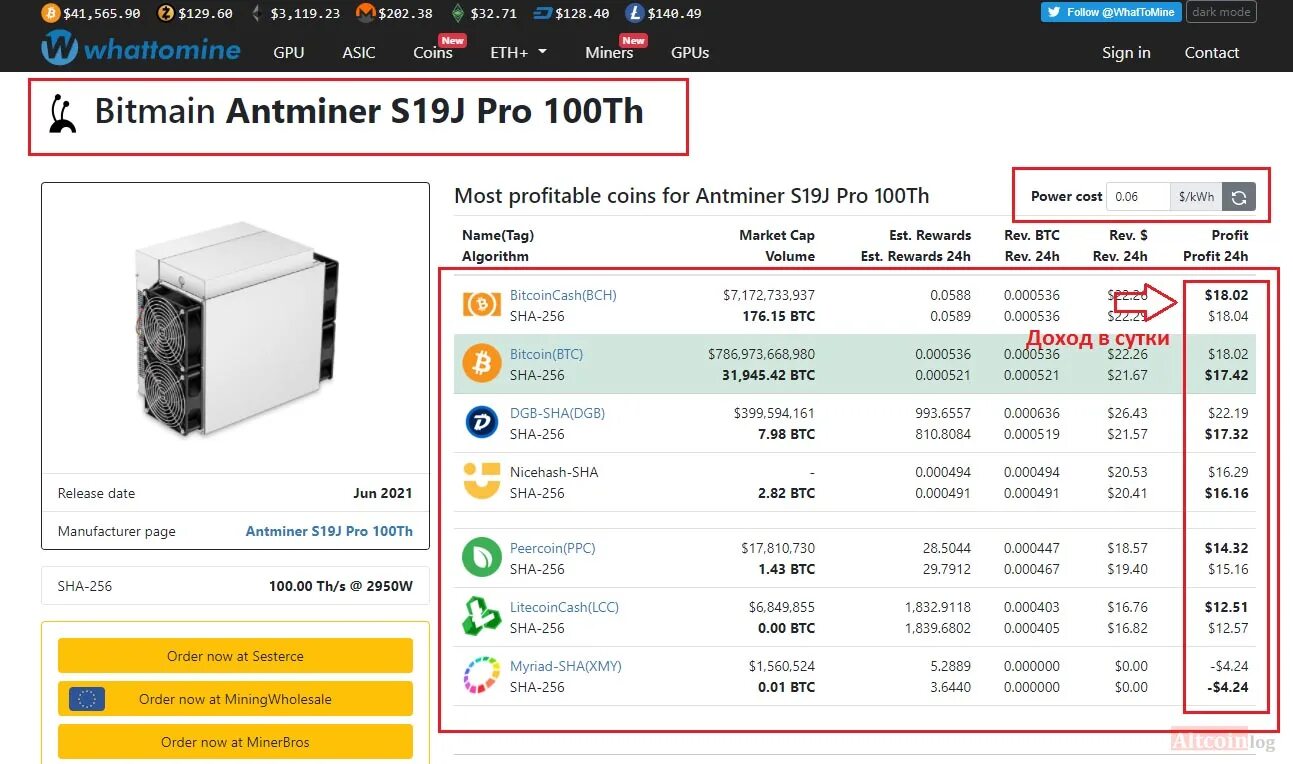Image resolution: width=1293 pixels, height=764 pixels.
Task: Click the $/kWh unit label
Action: point(1196,197)
